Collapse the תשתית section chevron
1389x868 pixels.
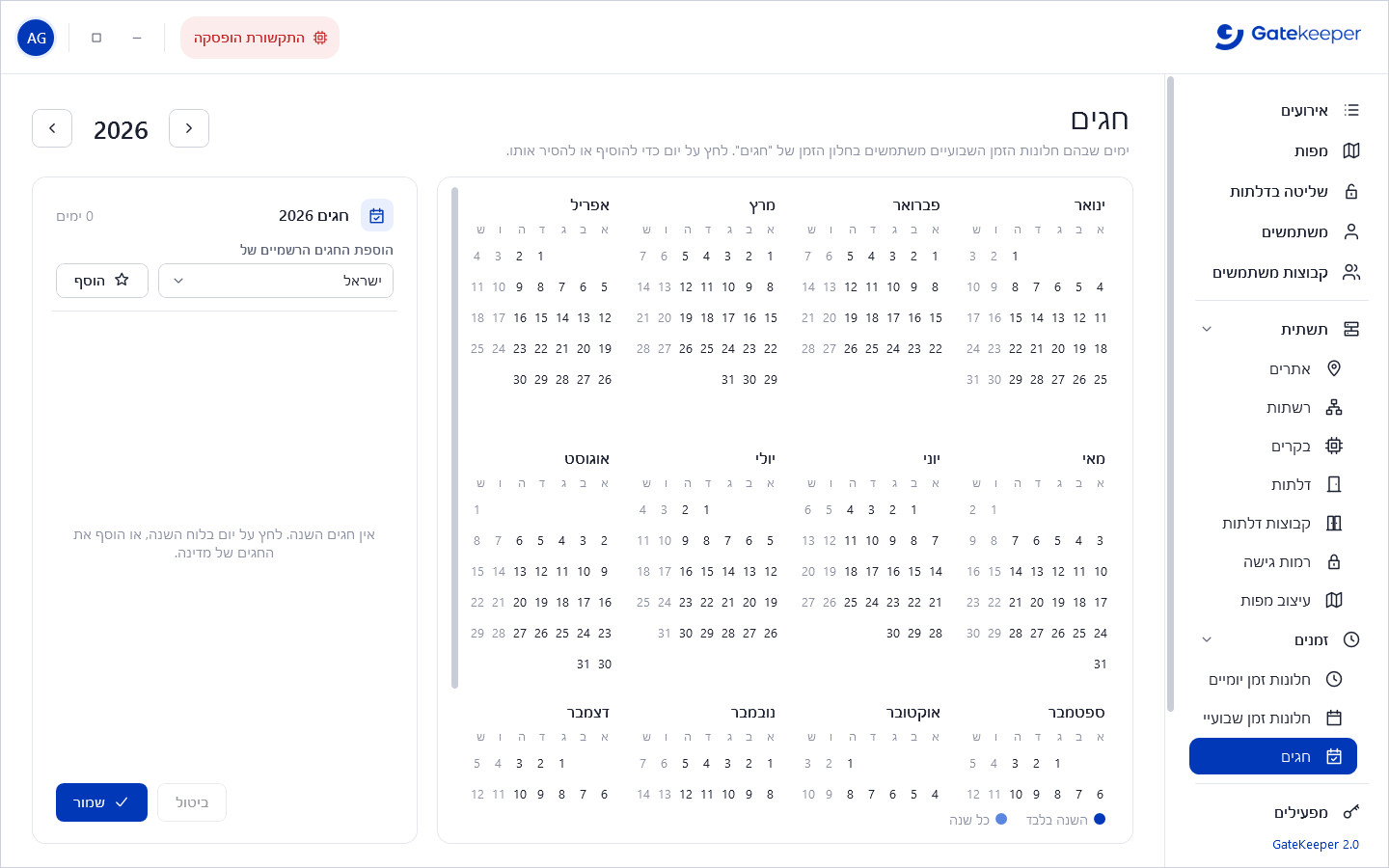coord(1207,330)
